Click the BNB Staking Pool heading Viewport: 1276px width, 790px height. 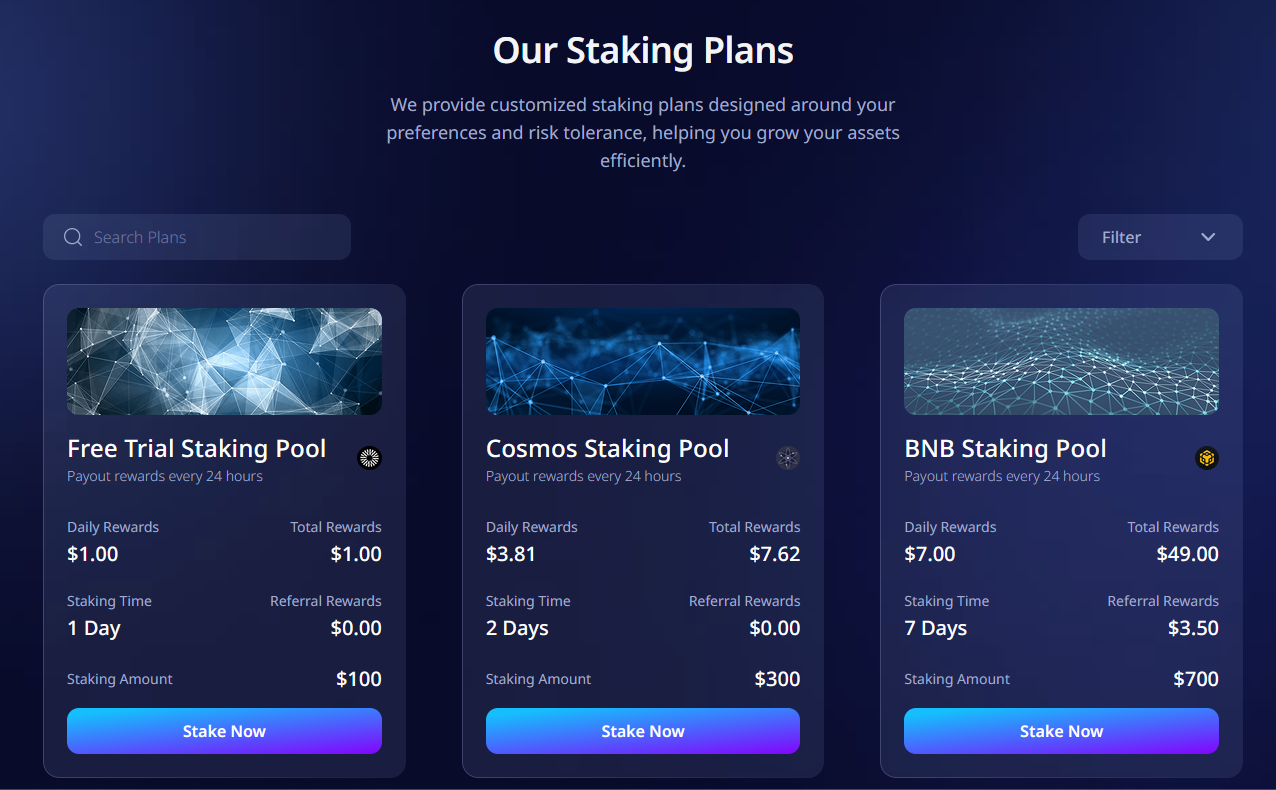pos(1005,448)
